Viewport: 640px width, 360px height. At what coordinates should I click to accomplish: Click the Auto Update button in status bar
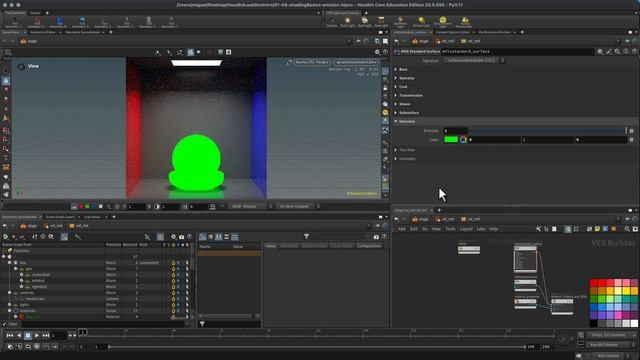click(x=609, y=356)
